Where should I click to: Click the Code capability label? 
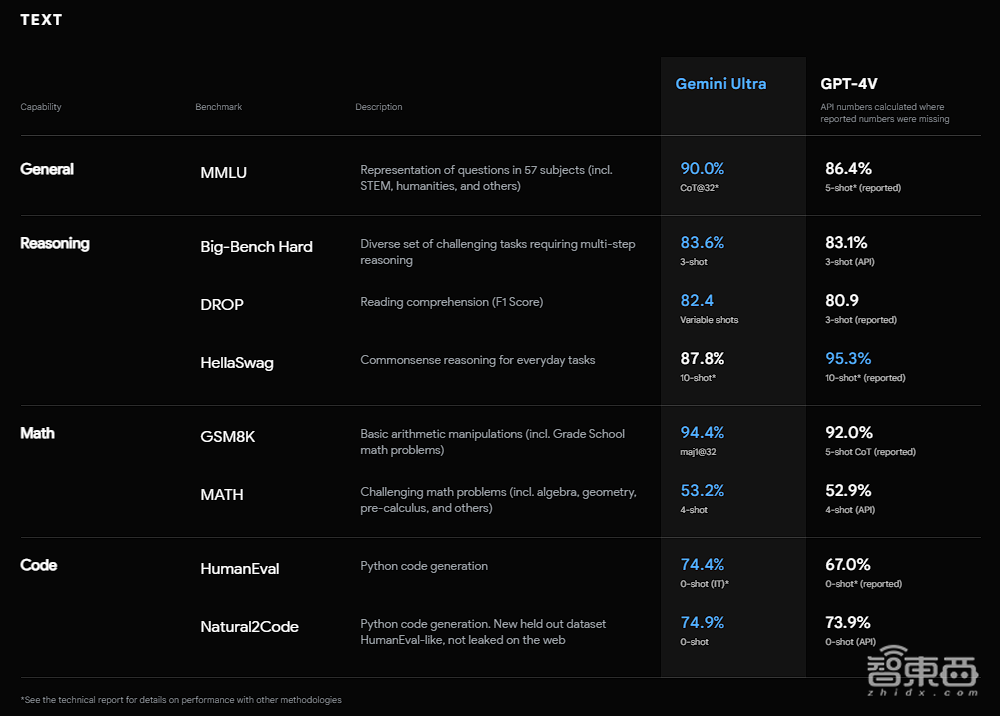coord(39,565)
